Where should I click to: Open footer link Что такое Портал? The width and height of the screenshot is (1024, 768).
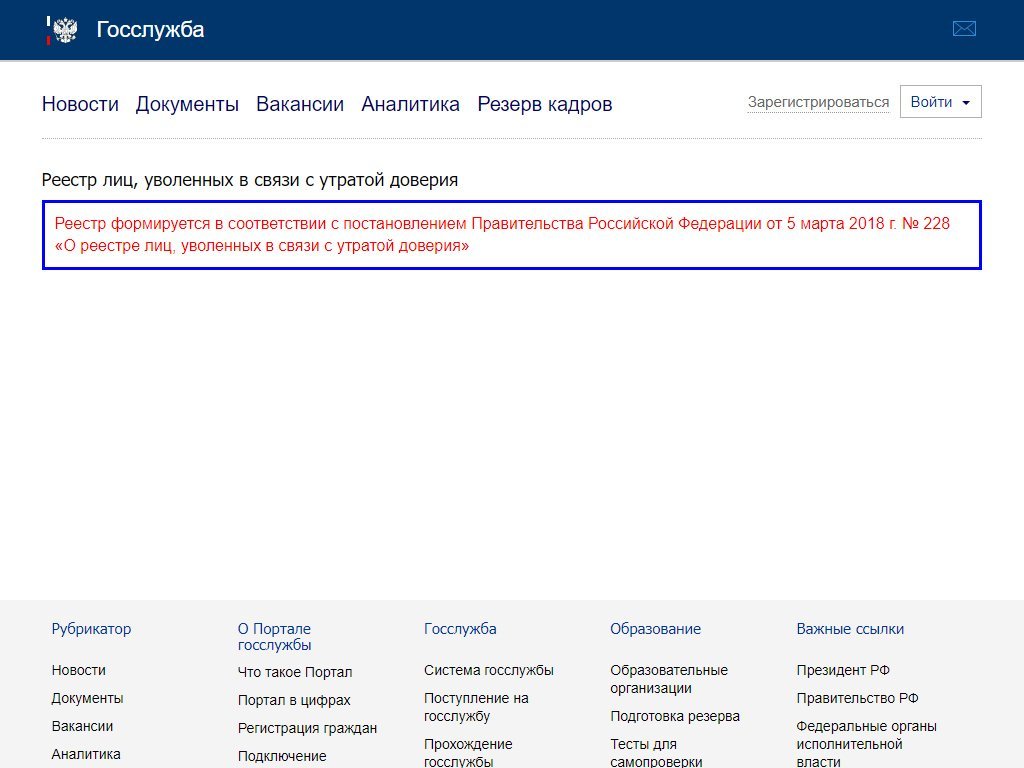[x=295, y=672]
